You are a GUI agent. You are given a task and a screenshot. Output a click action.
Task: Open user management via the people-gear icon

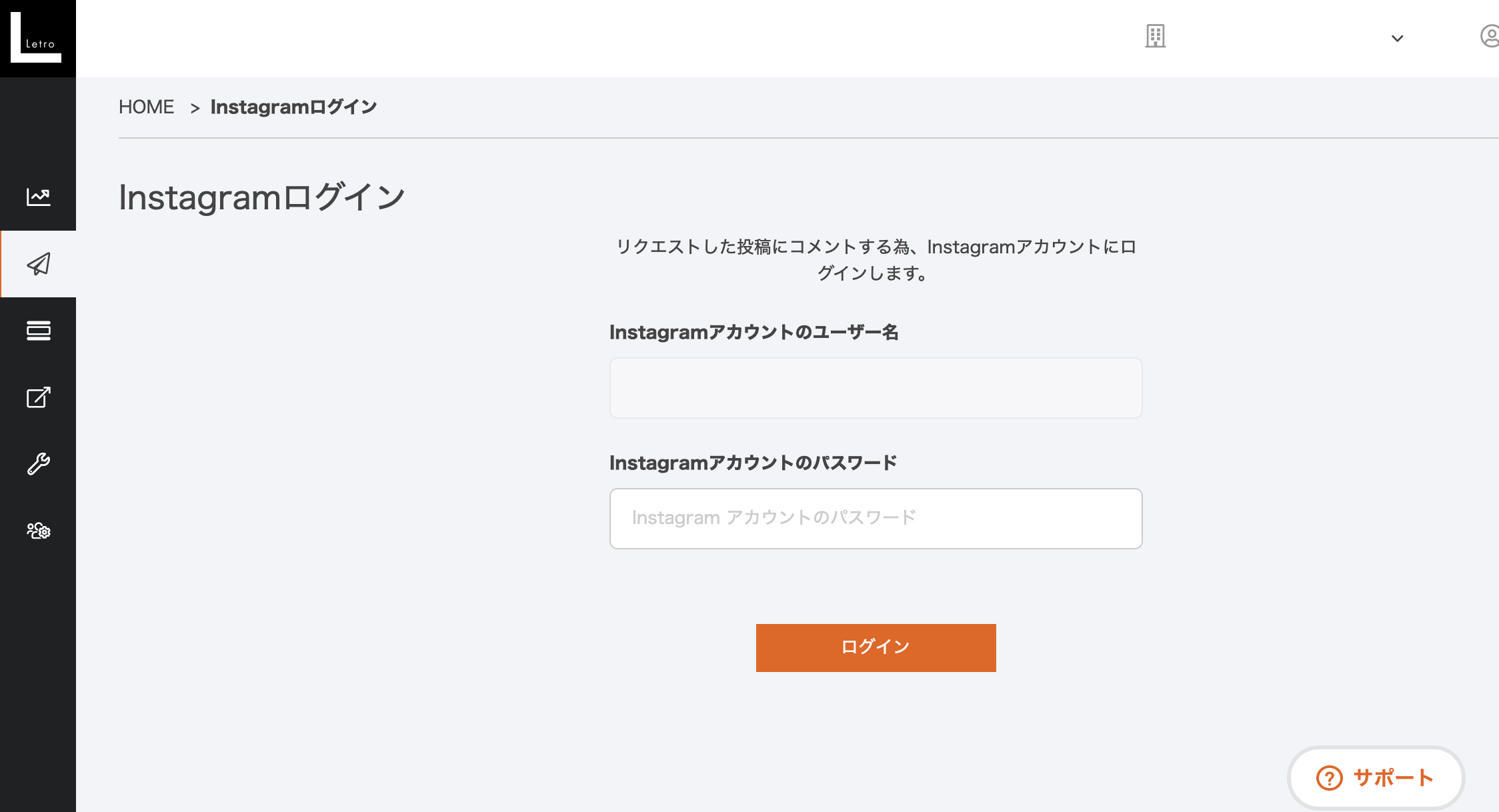click(38, 531)
